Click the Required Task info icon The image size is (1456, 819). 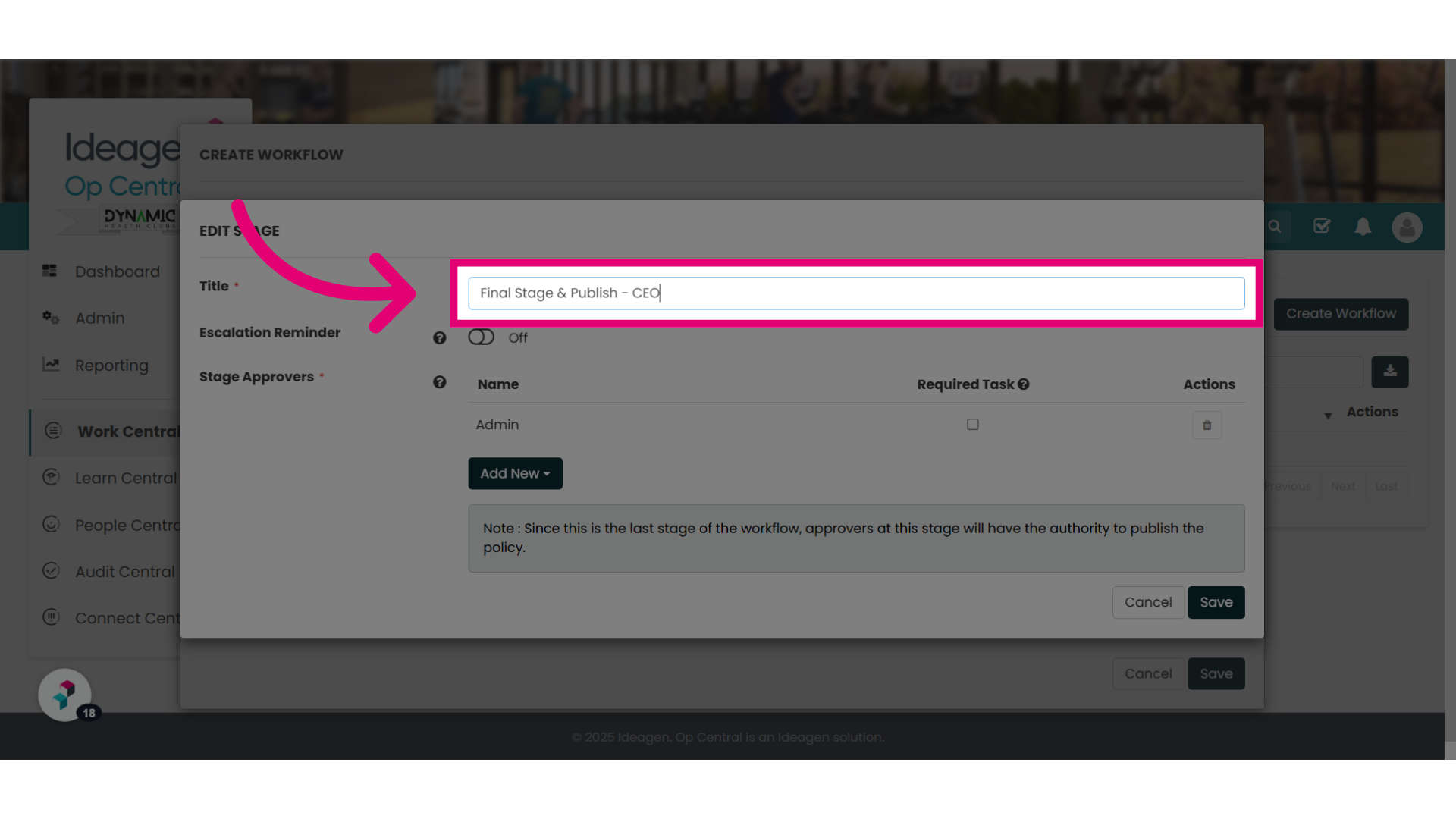click(x=1023, y=384)
